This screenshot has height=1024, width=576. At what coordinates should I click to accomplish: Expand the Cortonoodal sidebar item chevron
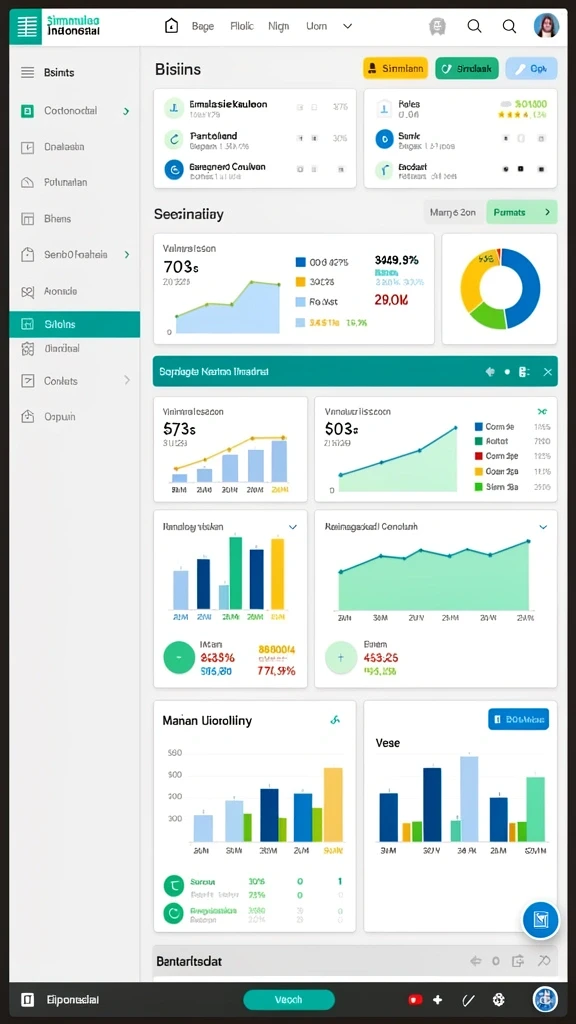[126, 111]
